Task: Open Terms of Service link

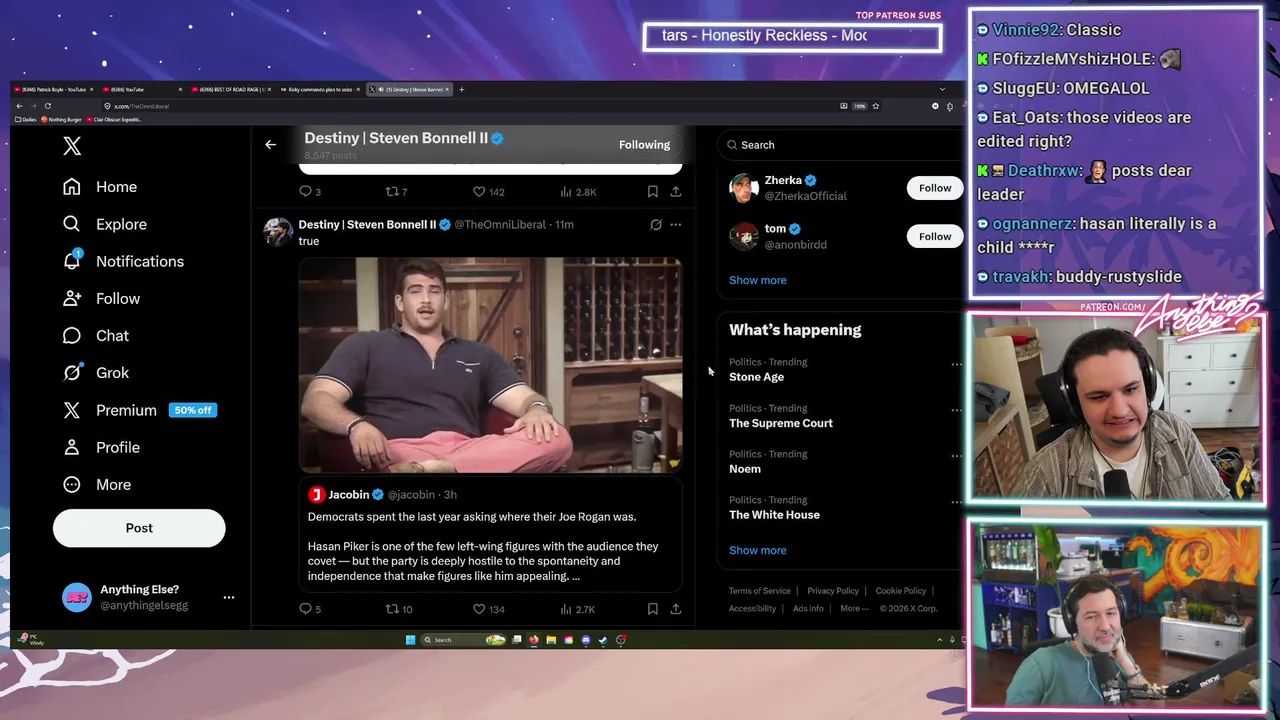Action: (759, 591)
